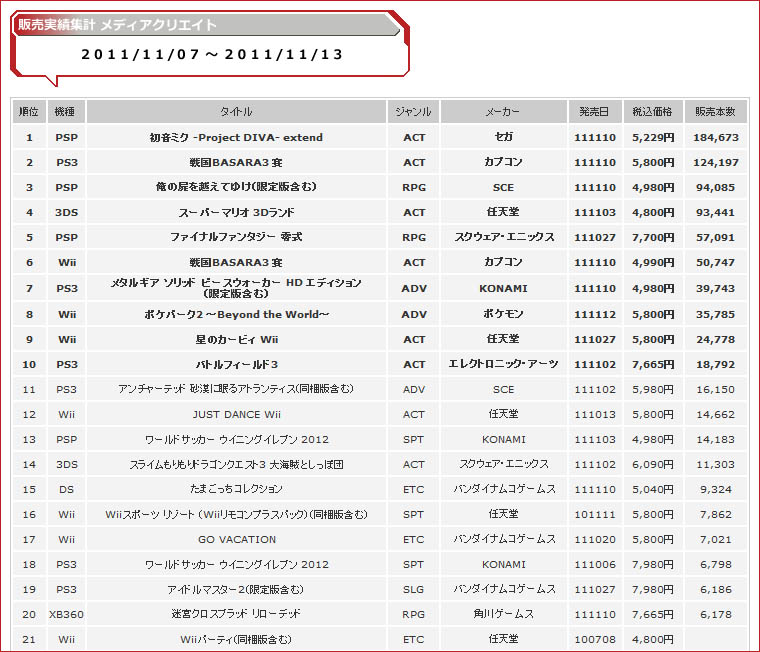Select the title GO VACATION
The width and height of the screenshot is (760, 652).
coord(237,540)
